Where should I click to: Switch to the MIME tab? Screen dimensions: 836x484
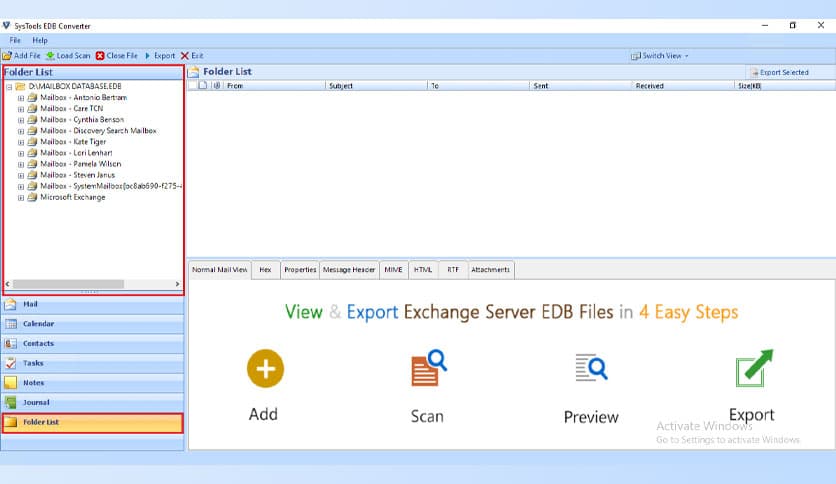pyautogui.click(x=393, y=270)
